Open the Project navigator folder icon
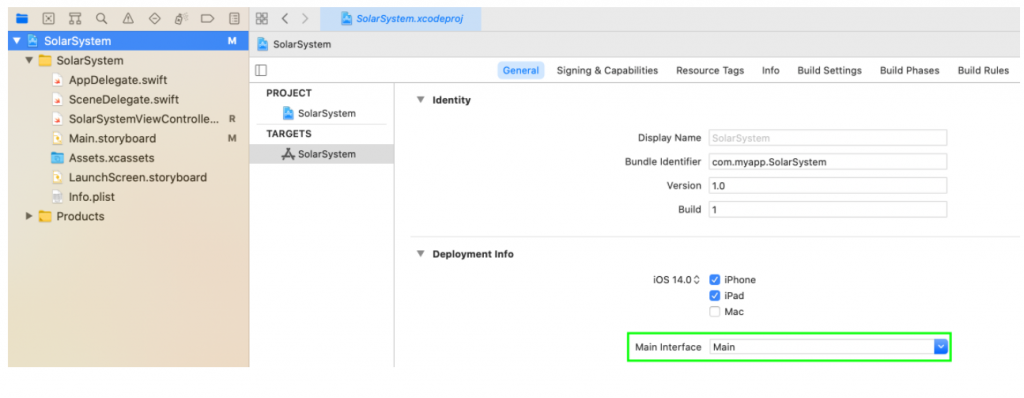This screenshot has height=398, width=1024. tap(22, 18)
